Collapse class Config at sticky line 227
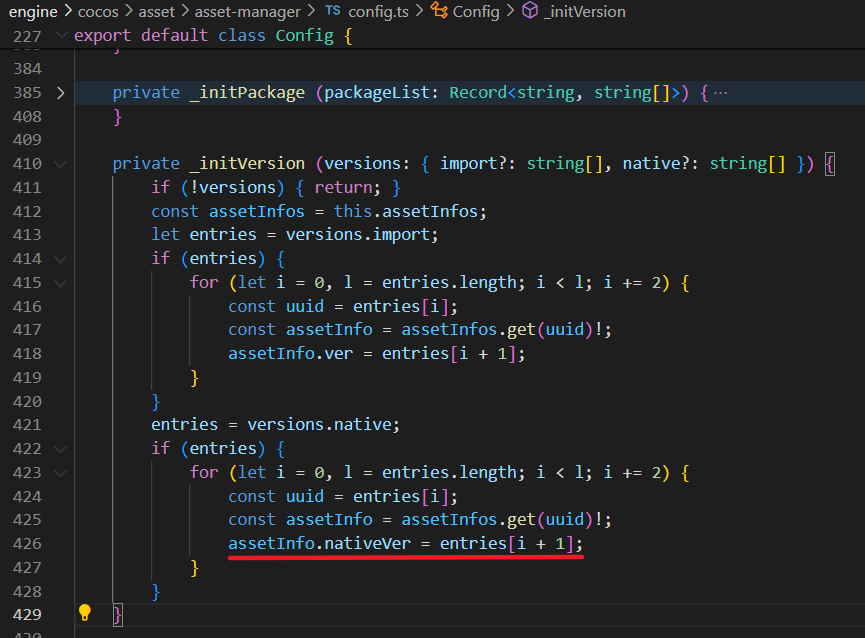This screenshot has height=638, width=865. click(x=62, y=35)
